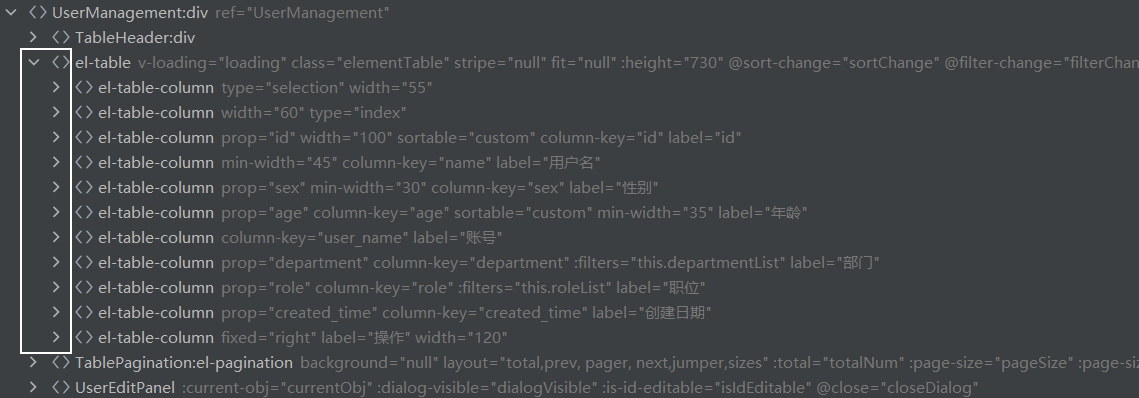The image size is (1139, 398).
Task: Click tag icon of the 性别 column
Action: point(84,187)
